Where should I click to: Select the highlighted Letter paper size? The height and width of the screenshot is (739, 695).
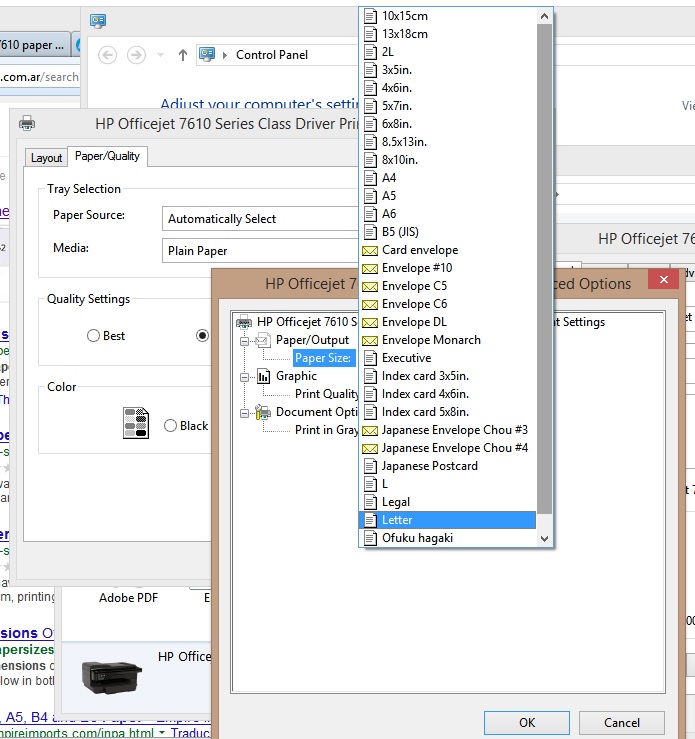tap(448, 520)
